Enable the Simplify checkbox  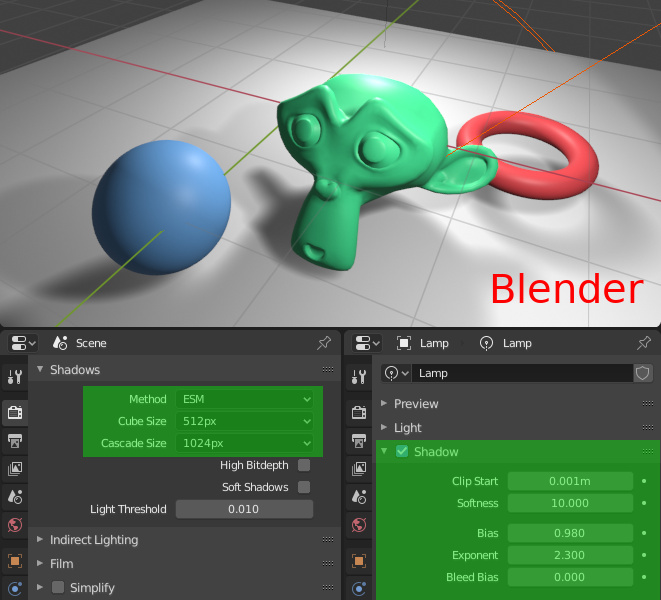point(58,587)
